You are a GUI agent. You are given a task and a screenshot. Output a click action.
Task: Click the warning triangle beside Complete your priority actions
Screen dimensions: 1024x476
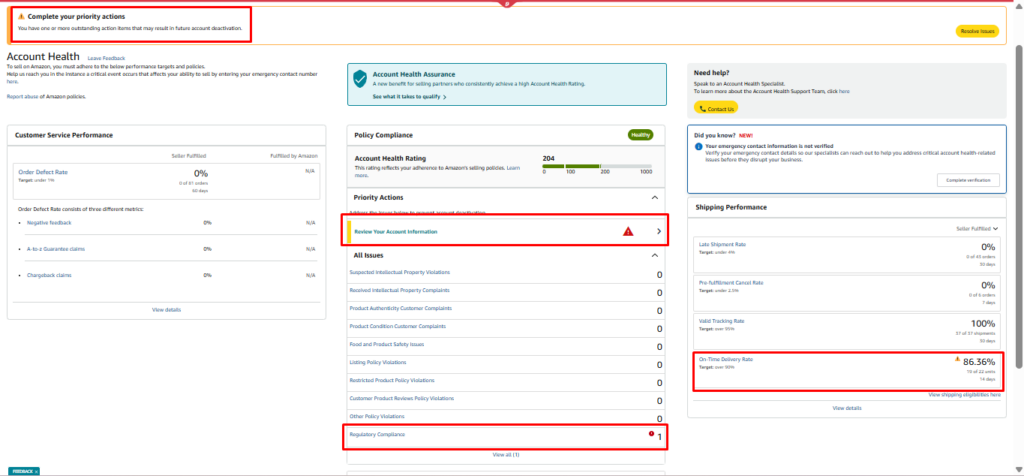click(22, 16)
